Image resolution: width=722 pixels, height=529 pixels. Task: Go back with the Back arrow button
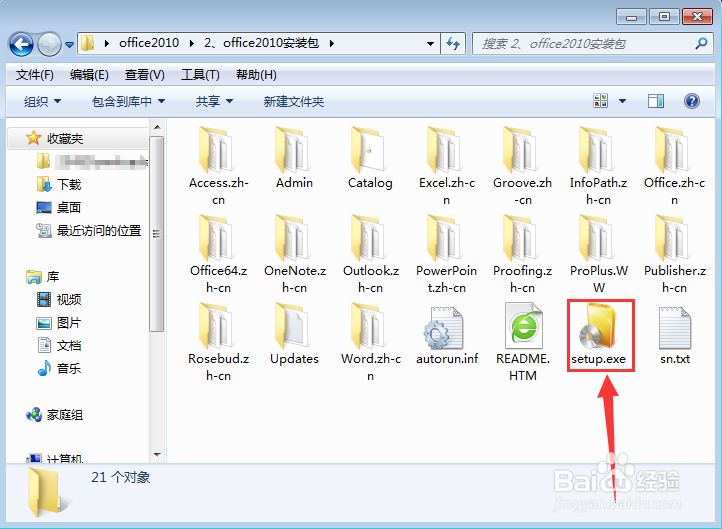click(x=21, y=45)
